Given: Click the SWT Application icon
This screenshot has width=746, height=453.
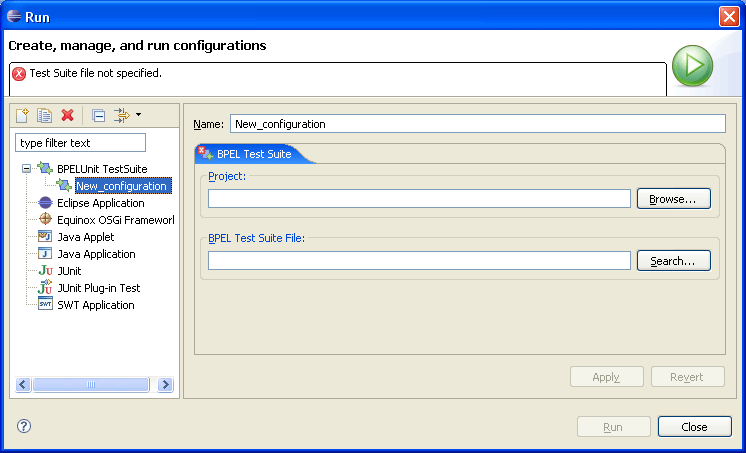Looking at the screenshot, I should 45,304.
